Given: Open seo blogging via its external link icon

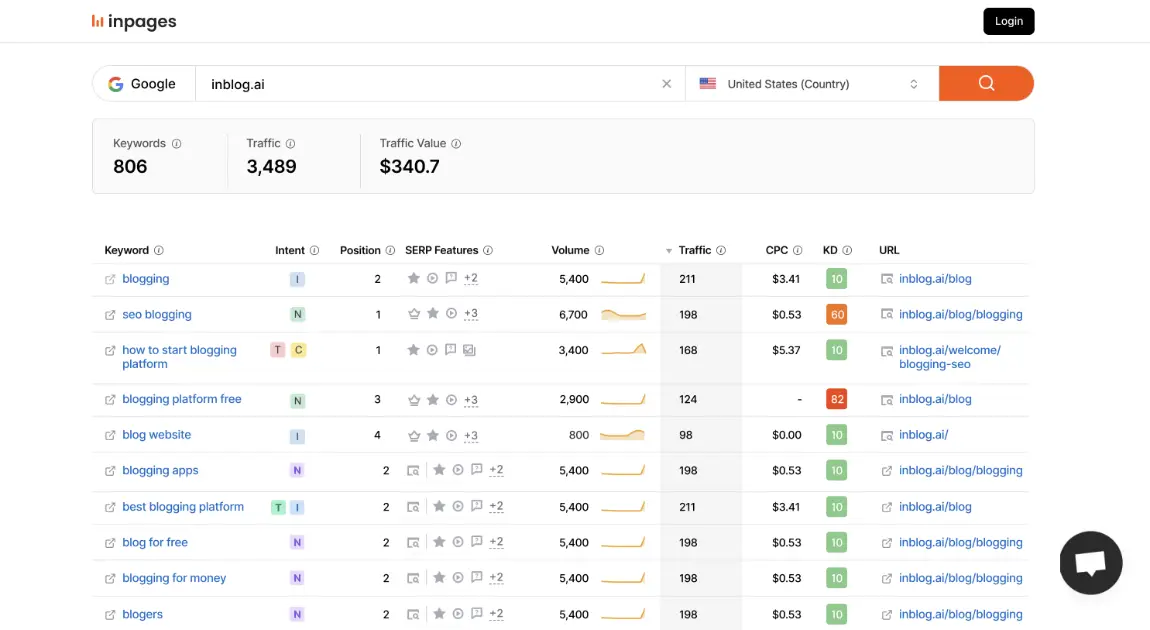Looking at the screenshot, I should coord(109,314).
